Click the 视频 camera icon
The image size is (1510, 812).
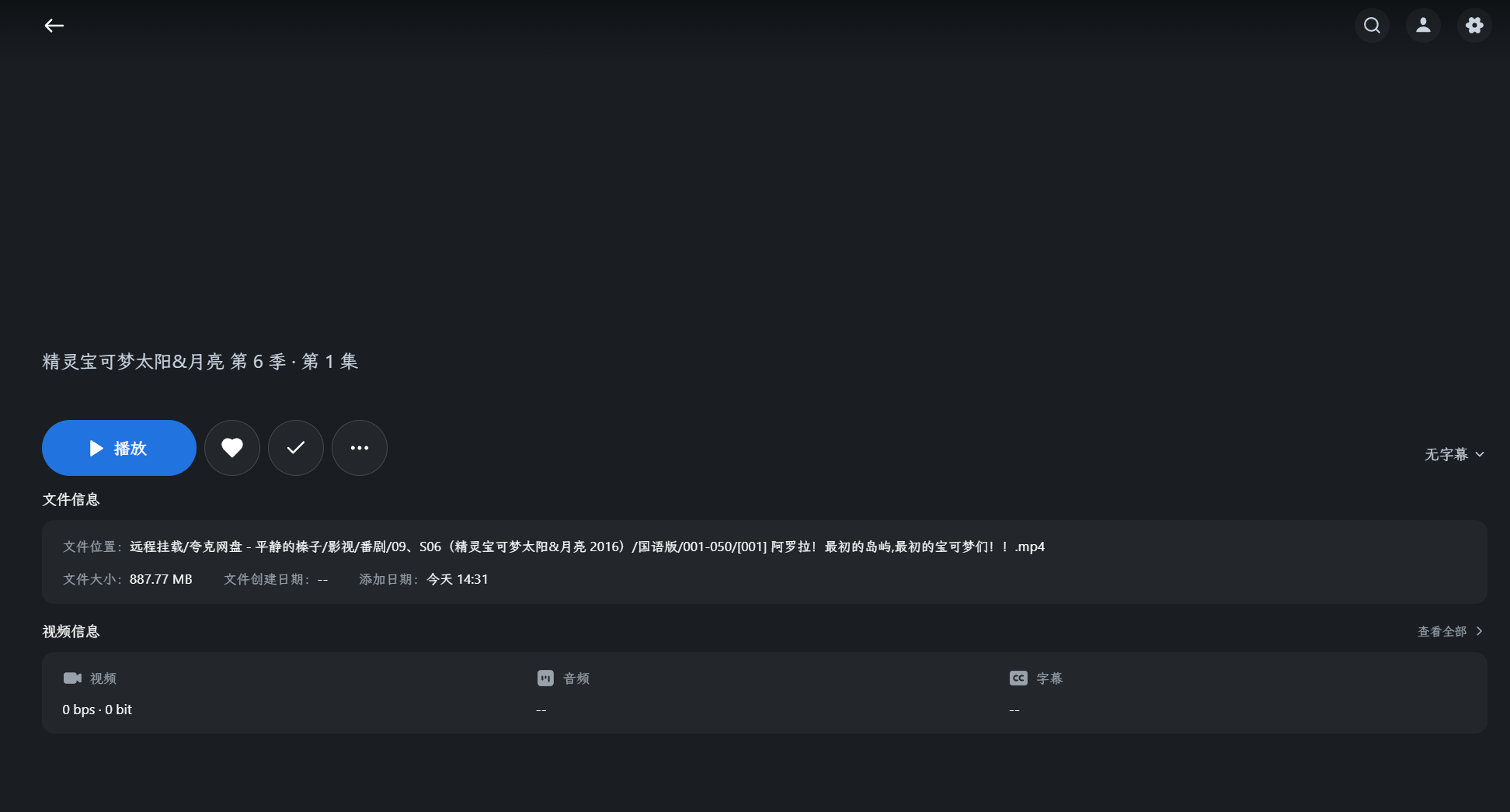pyautogui.click(x=73, y=678)
